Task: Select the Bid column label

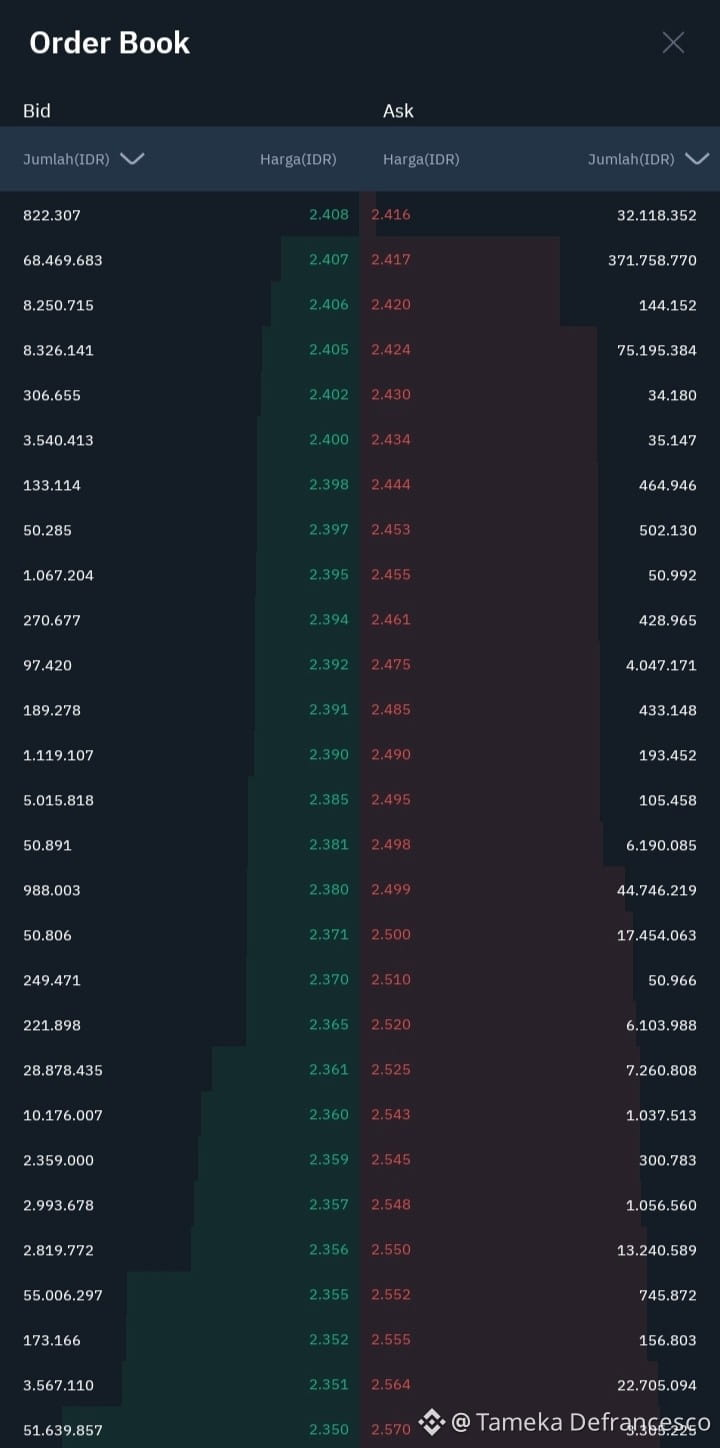Action: tap(37, 111)
